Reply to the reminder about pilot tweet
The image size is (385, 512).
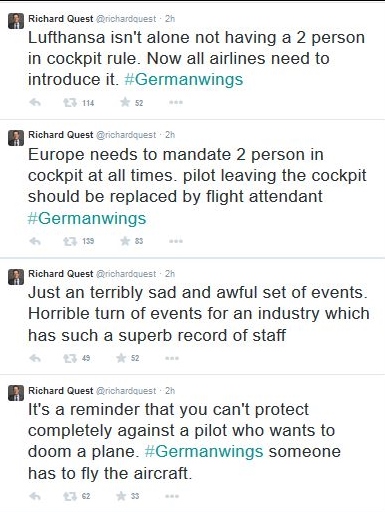point(35,496)
